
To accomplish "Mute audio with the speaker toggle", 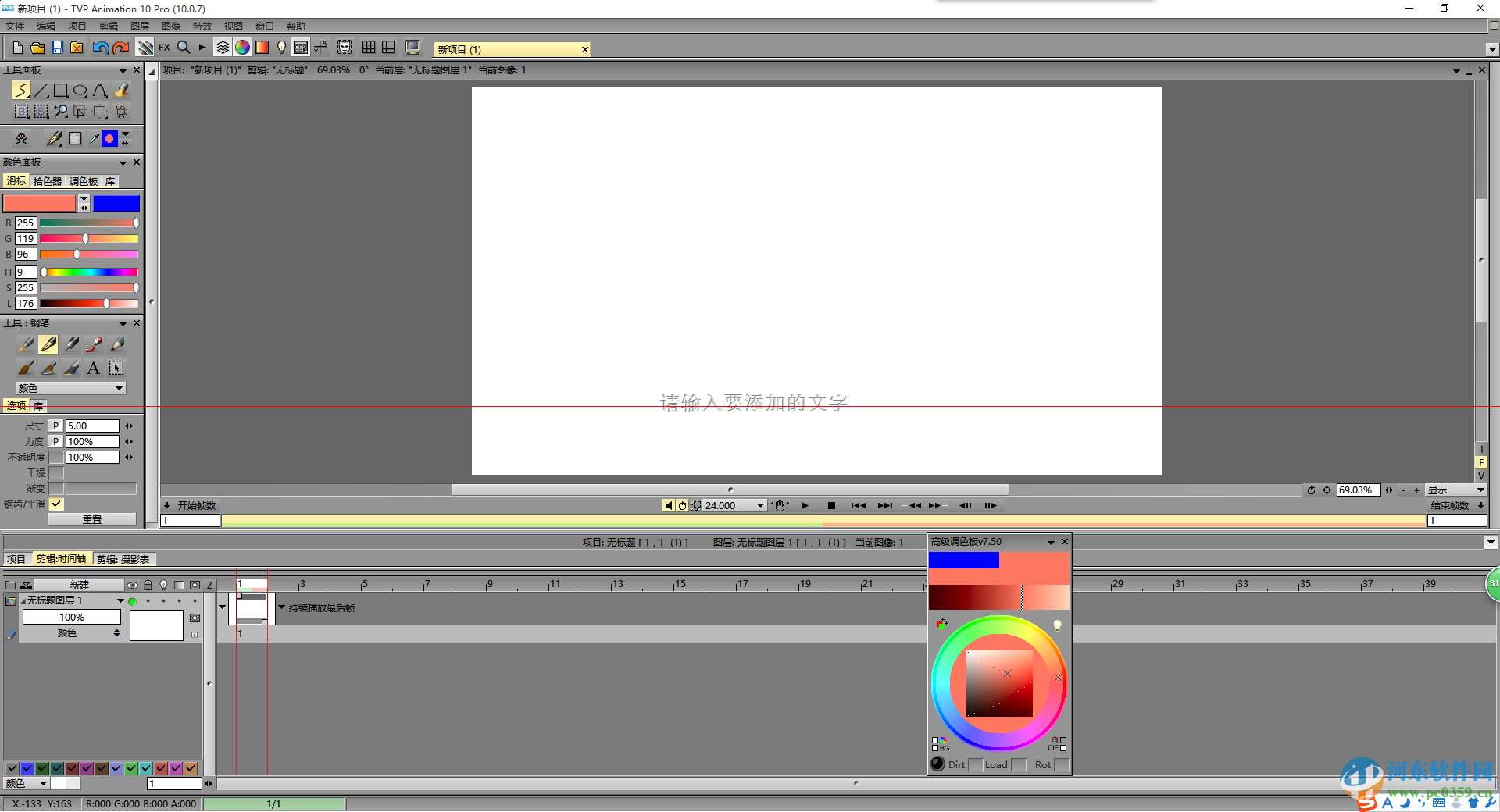I will pyautogui.click(x=669, y=505).
